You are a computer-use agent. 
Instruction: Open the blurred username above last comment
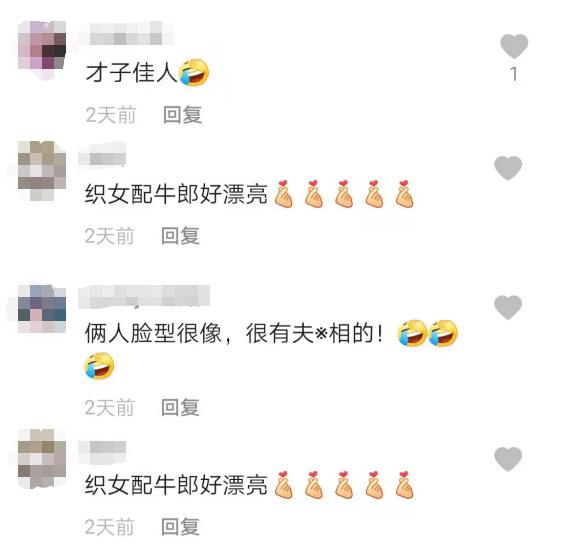point(102,452)
